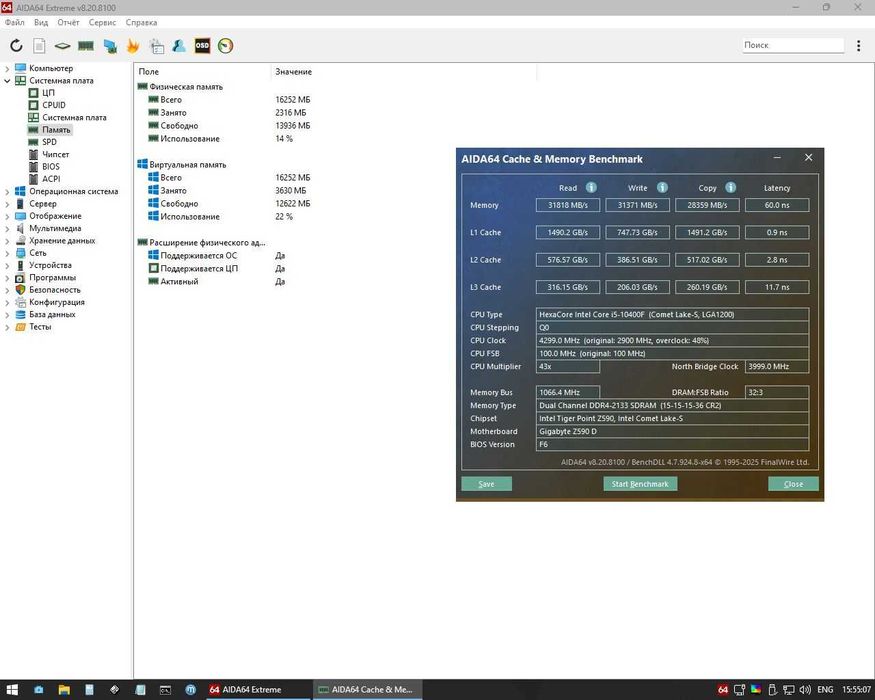875x700 pixels.
Task: Select ЦП in the tree
Action: 49,93
